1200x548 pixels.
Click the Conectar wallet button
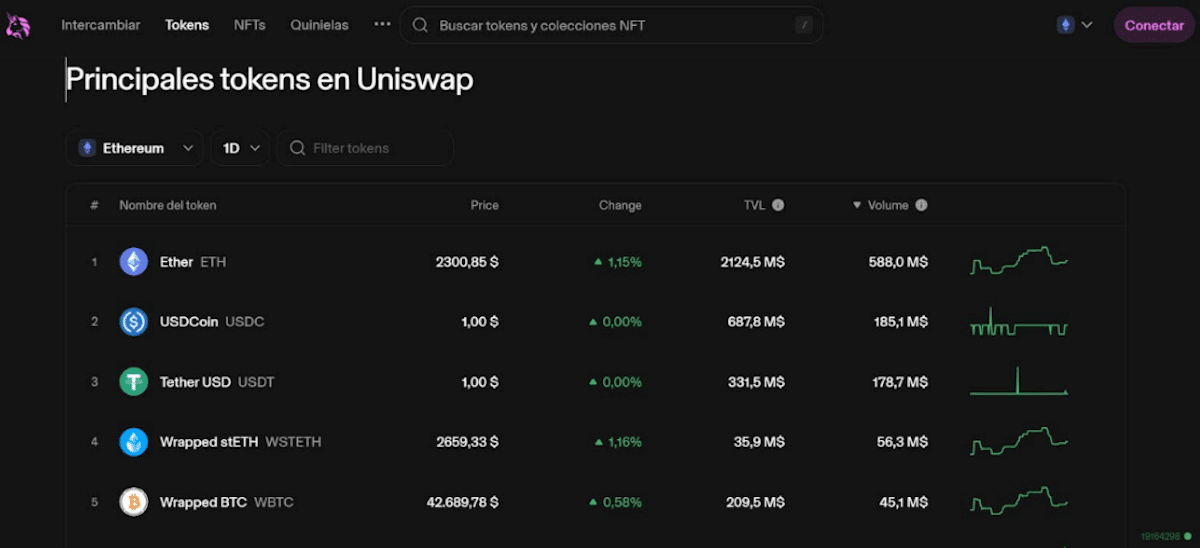pos(1154,25)
